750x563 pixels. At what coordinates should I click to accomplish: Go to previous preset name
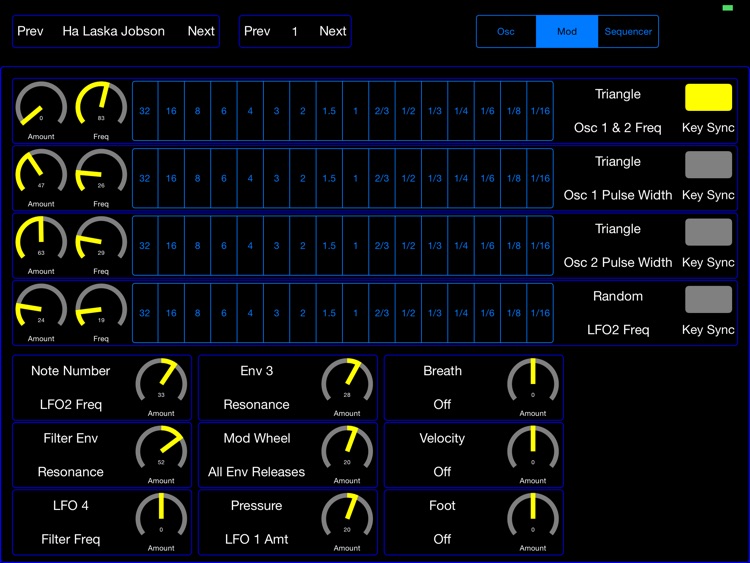(x=30, y=31)
